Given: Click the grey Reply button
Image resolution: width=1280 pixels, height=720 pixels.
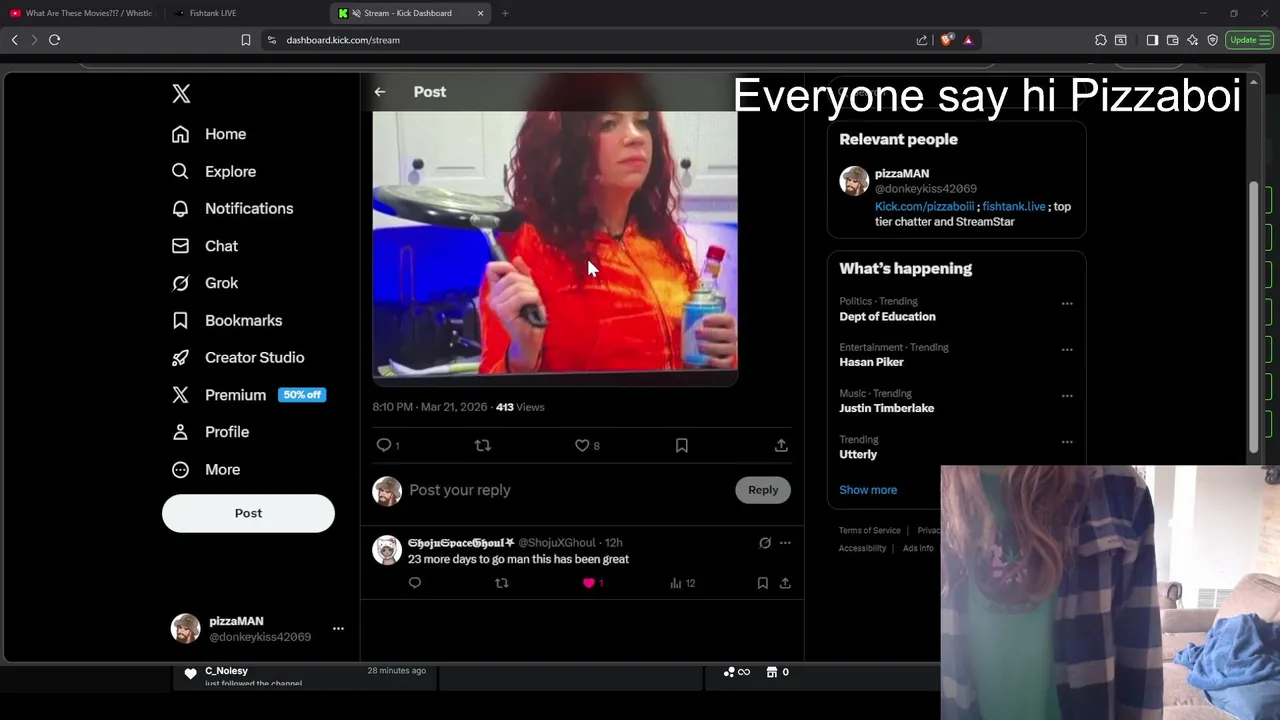Looking at the screenshot, I should 763,490.
